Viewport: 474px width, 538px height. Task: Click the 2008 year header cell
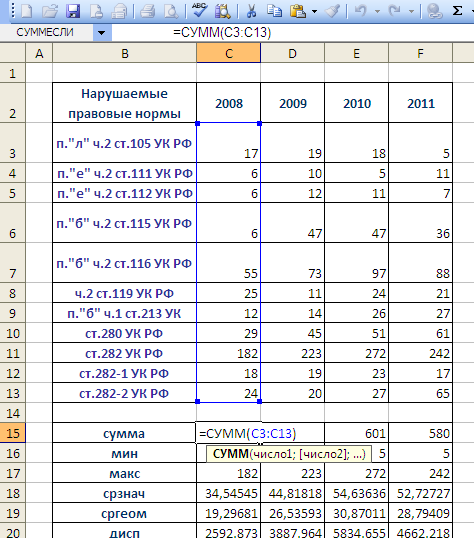[229, 103]
